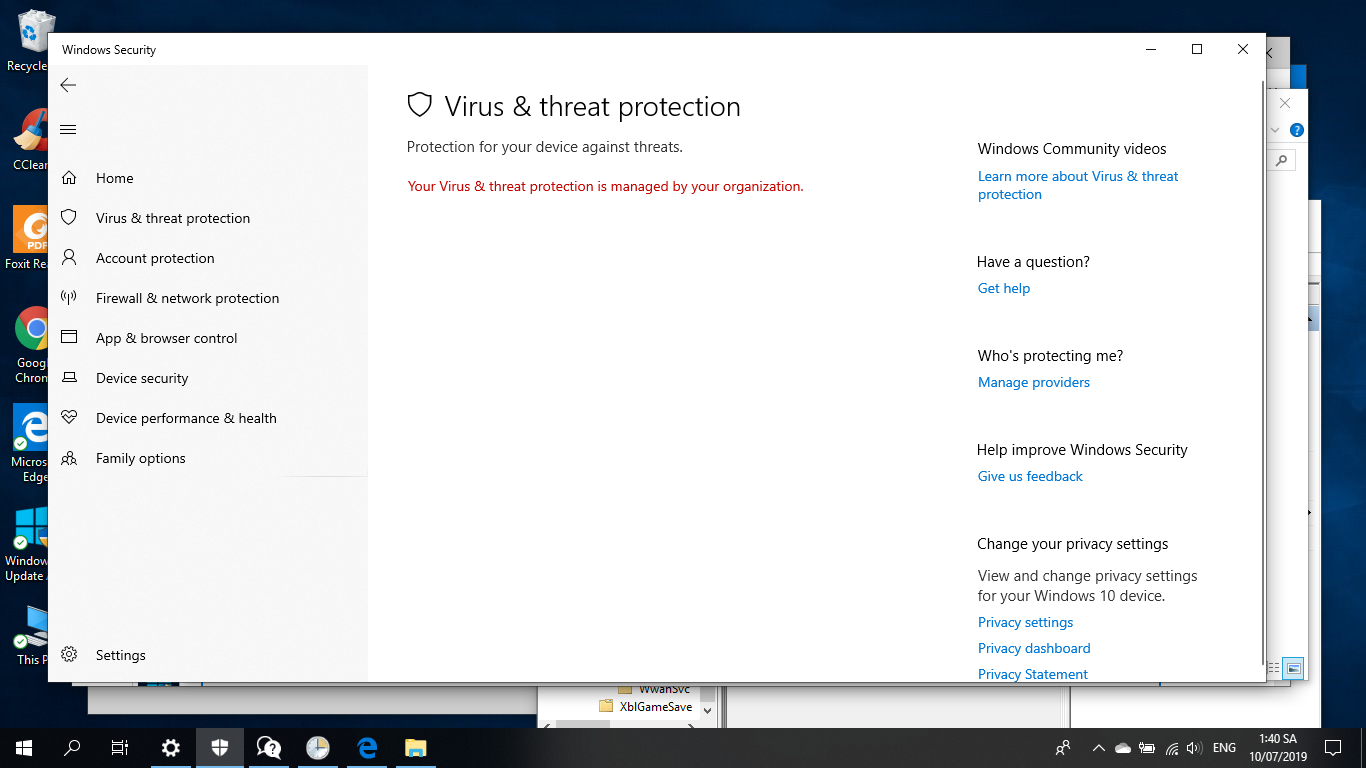Viewport: 1366px width, 768px height.
Task: Click the Get help link
Action: tap(1004, 288)
